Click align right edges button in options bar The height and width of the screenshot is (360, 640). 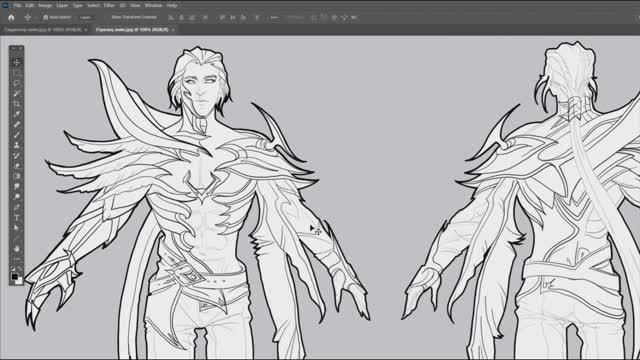pyautogui.click(x=192, y=18)
